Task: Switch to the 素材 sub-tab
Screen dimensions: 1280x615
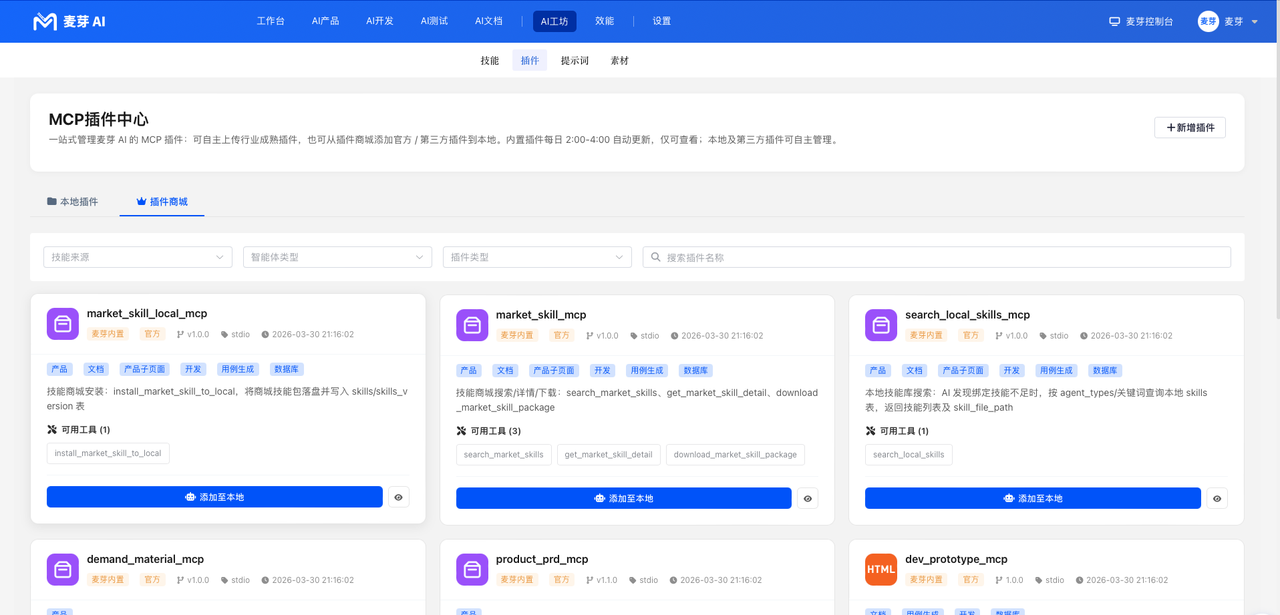Action: click(x=620, y=61)
